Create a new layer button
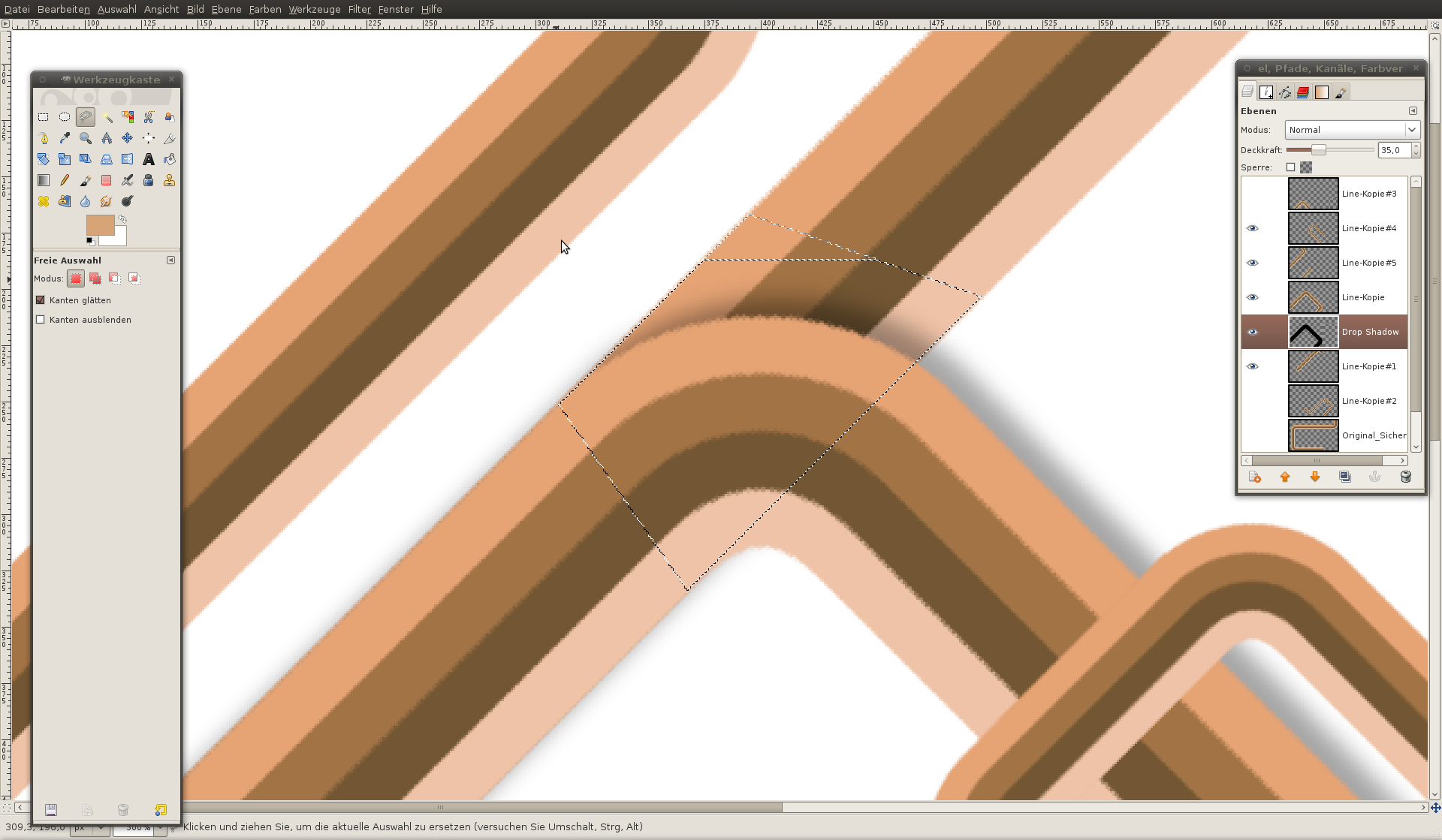The image size is (1442, 840). coord(1254,477)
